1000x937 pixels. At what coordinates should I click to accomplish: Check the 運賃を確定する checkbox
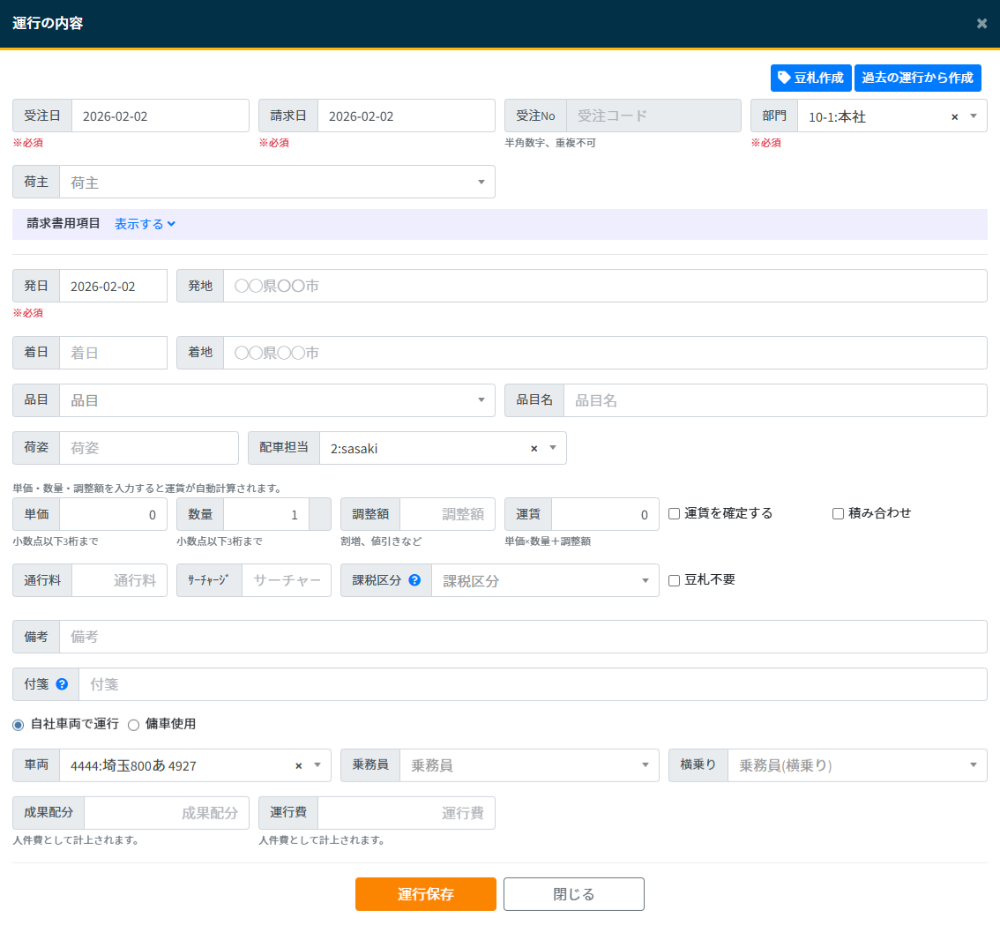coord(674,513)
